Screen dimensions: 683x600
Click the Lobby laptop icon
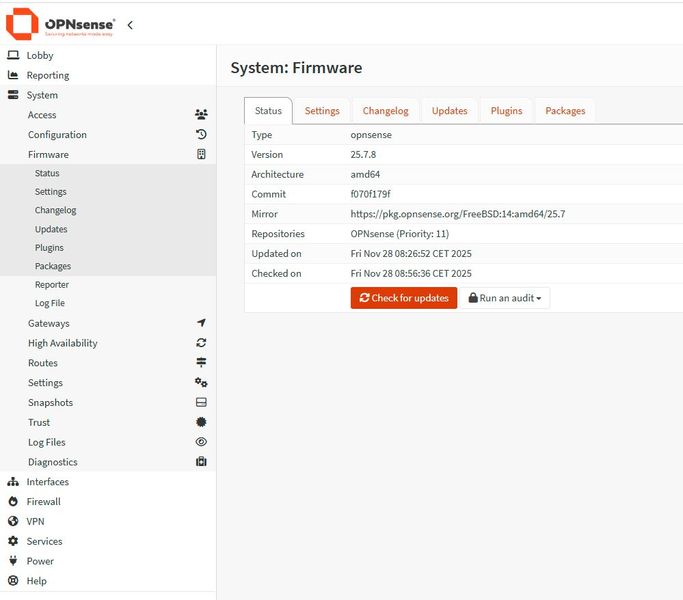click(x=14, y=55)
